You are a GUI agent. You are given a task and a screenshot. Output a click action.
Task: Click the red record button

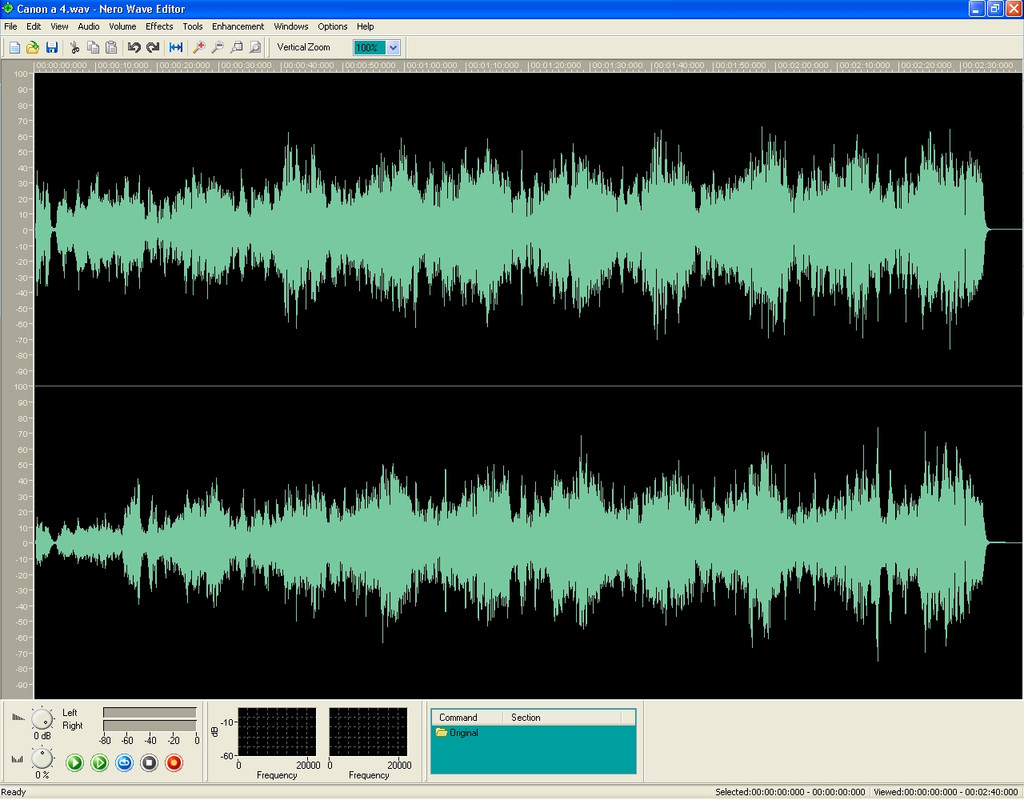pos(174,763)
